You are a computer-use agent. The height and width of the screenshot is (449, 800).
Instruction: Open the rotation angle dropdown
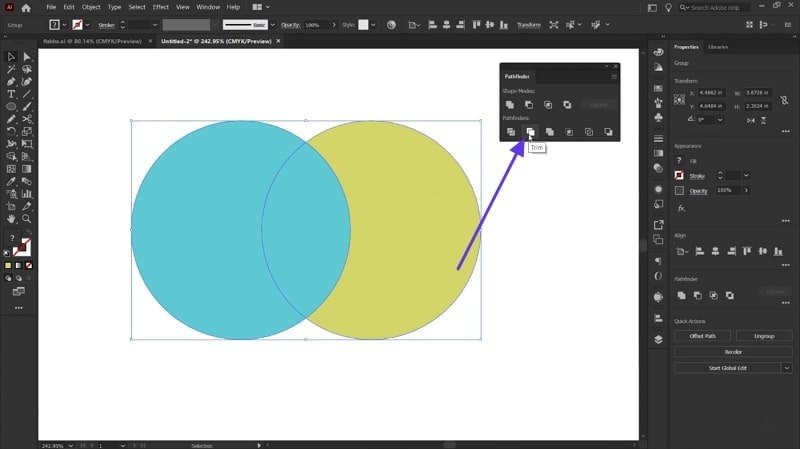click(720, 120)
